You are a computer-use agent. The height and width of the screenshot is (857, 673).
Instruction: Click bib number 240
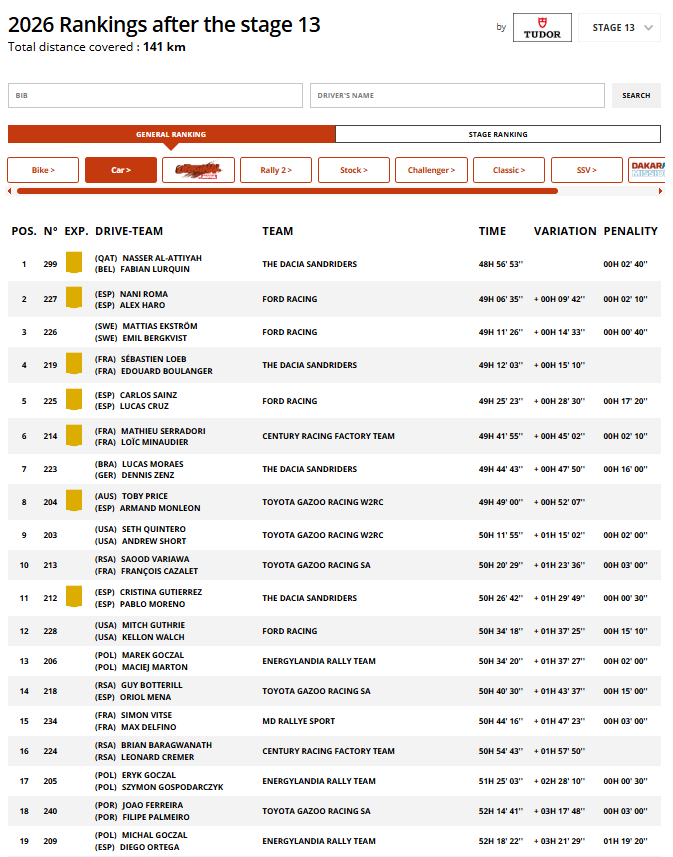[x=50, y=811]
